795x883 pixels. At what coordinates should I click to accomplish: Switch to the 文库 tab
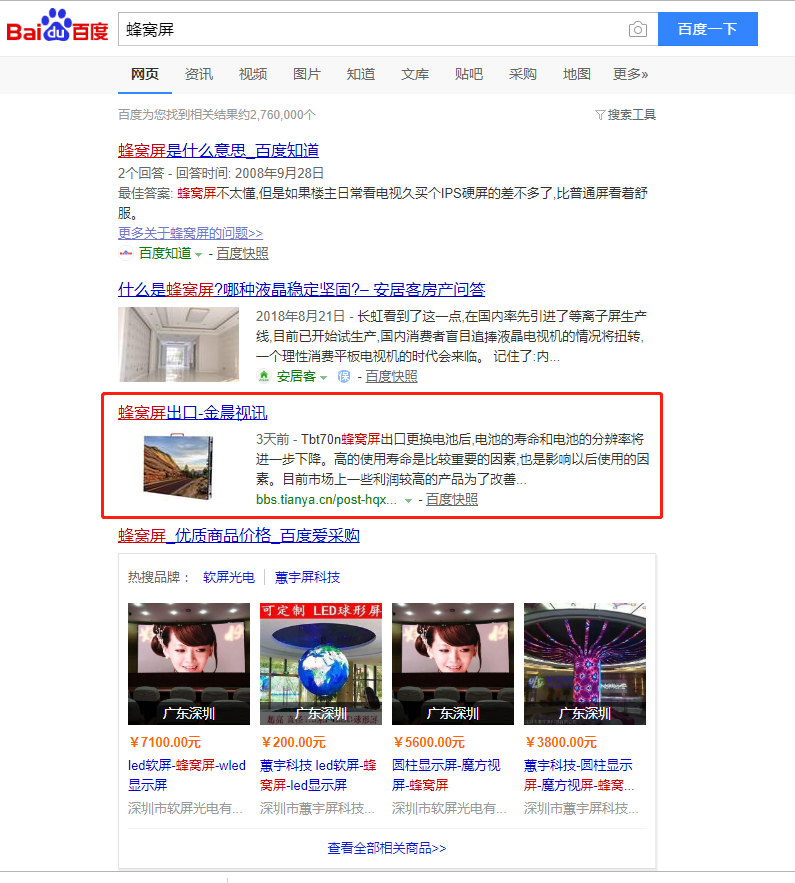pos(415,74)
